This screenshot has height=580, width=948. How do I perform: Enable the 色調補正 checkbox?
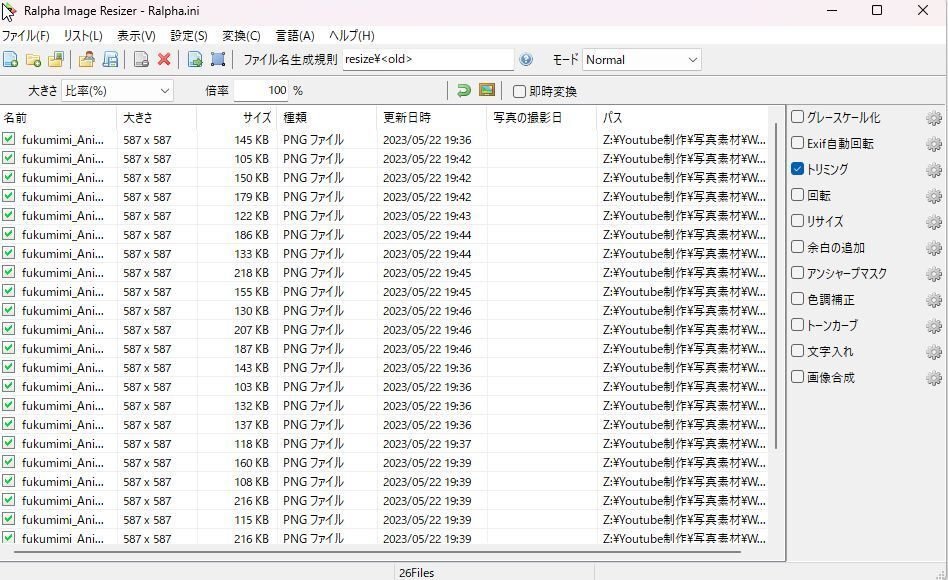797,299
